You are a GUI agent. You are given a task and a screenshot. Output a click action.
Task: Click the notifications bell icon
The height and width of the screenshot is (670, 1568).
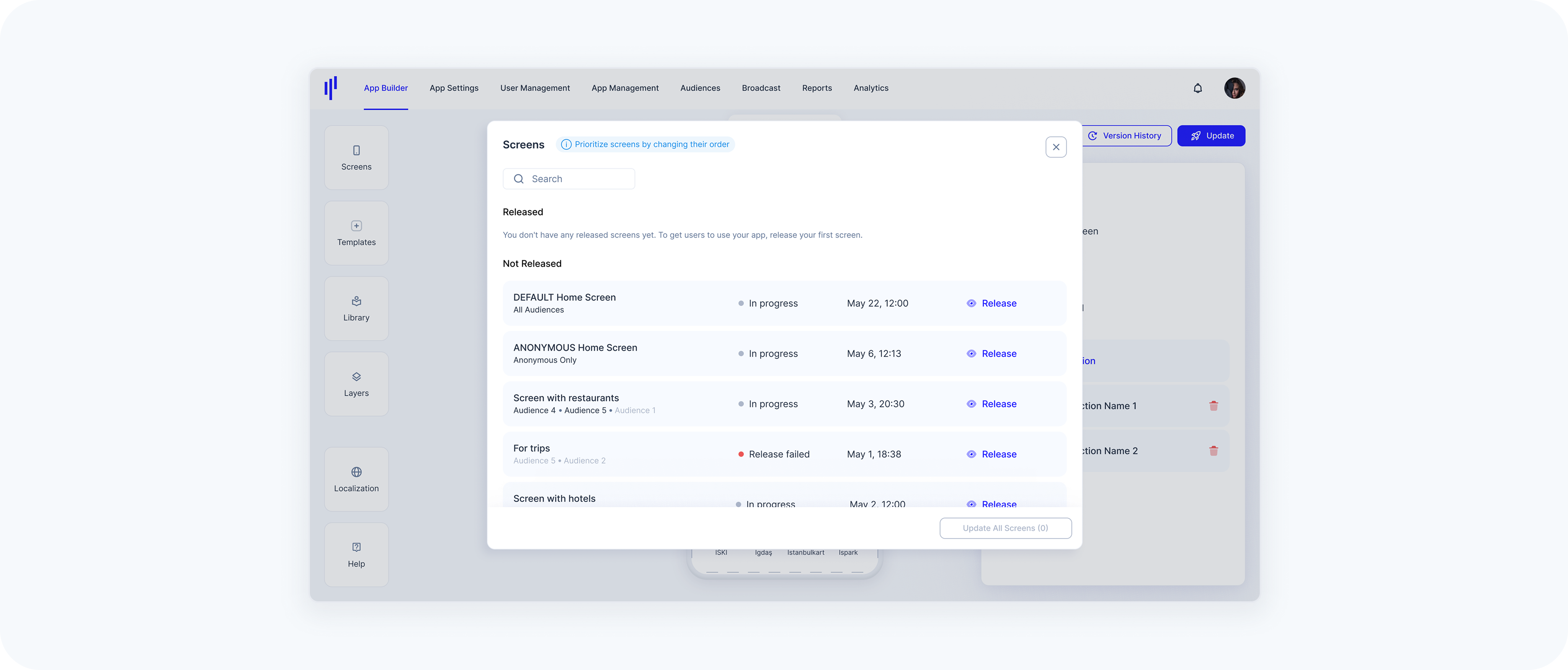1197,88
